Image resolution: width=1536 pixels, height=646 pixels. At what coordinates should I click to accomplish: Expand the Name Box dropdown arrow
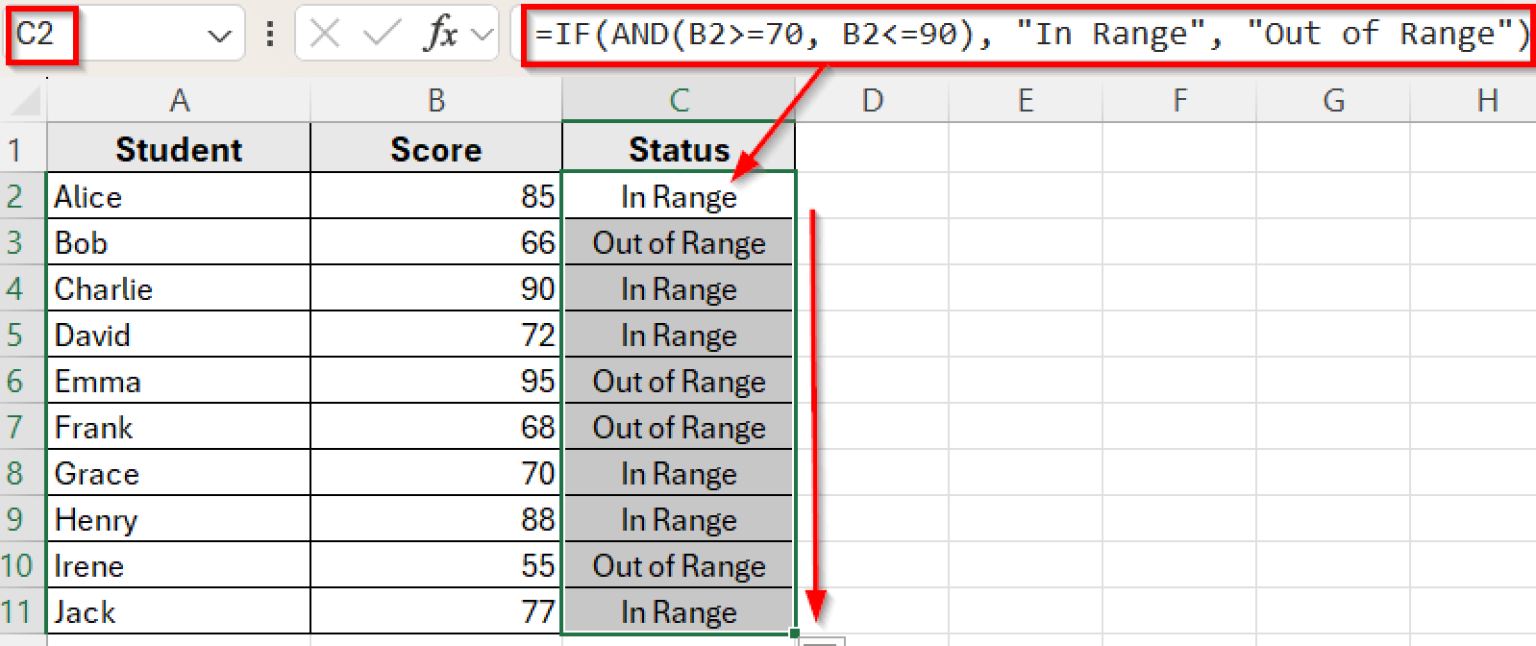[x=218, y=36]
